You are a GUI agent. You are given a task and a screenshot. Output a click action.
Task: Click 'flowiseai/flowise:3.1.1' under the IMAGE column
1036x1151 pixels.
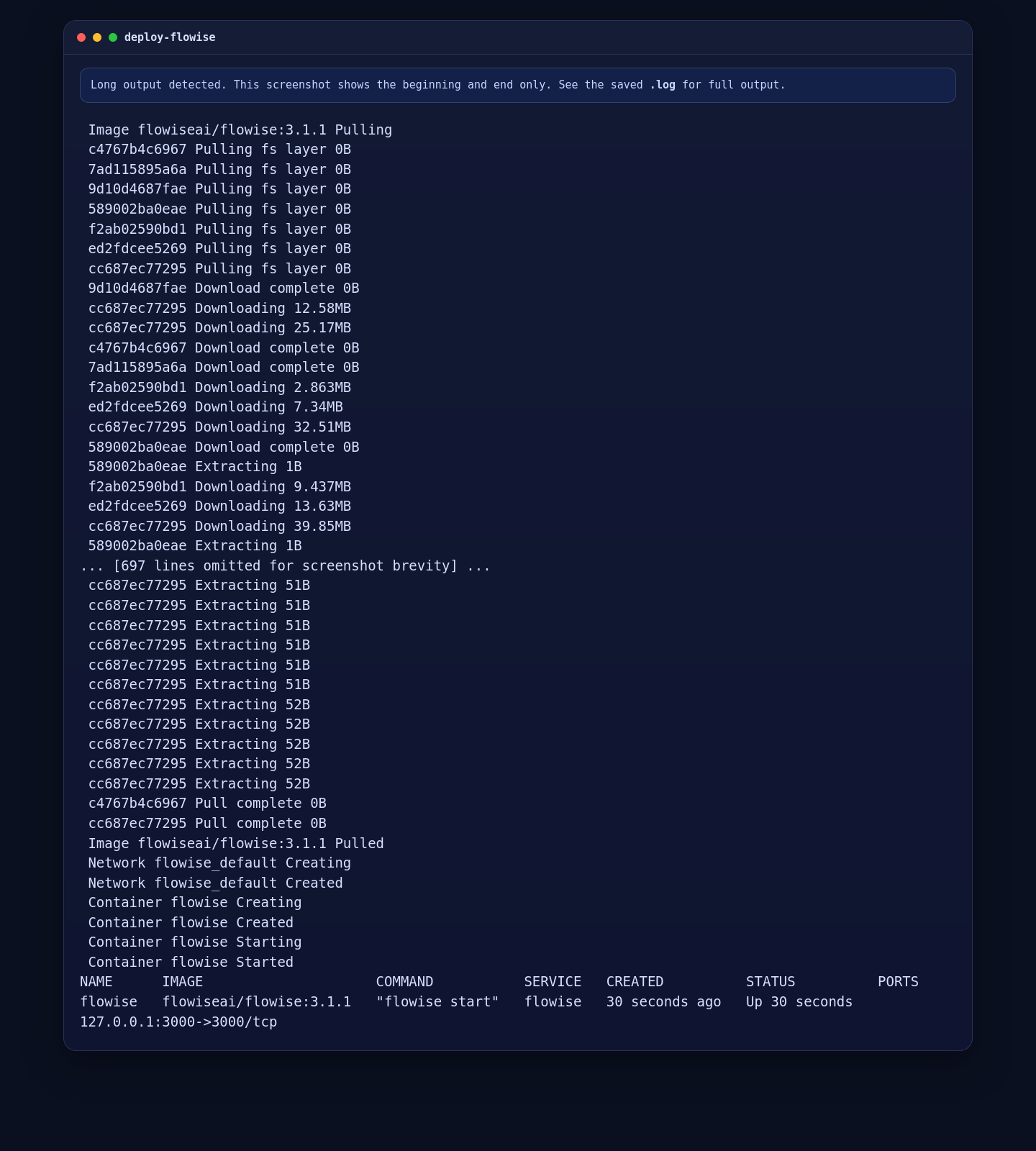[x=257, y=1002]
